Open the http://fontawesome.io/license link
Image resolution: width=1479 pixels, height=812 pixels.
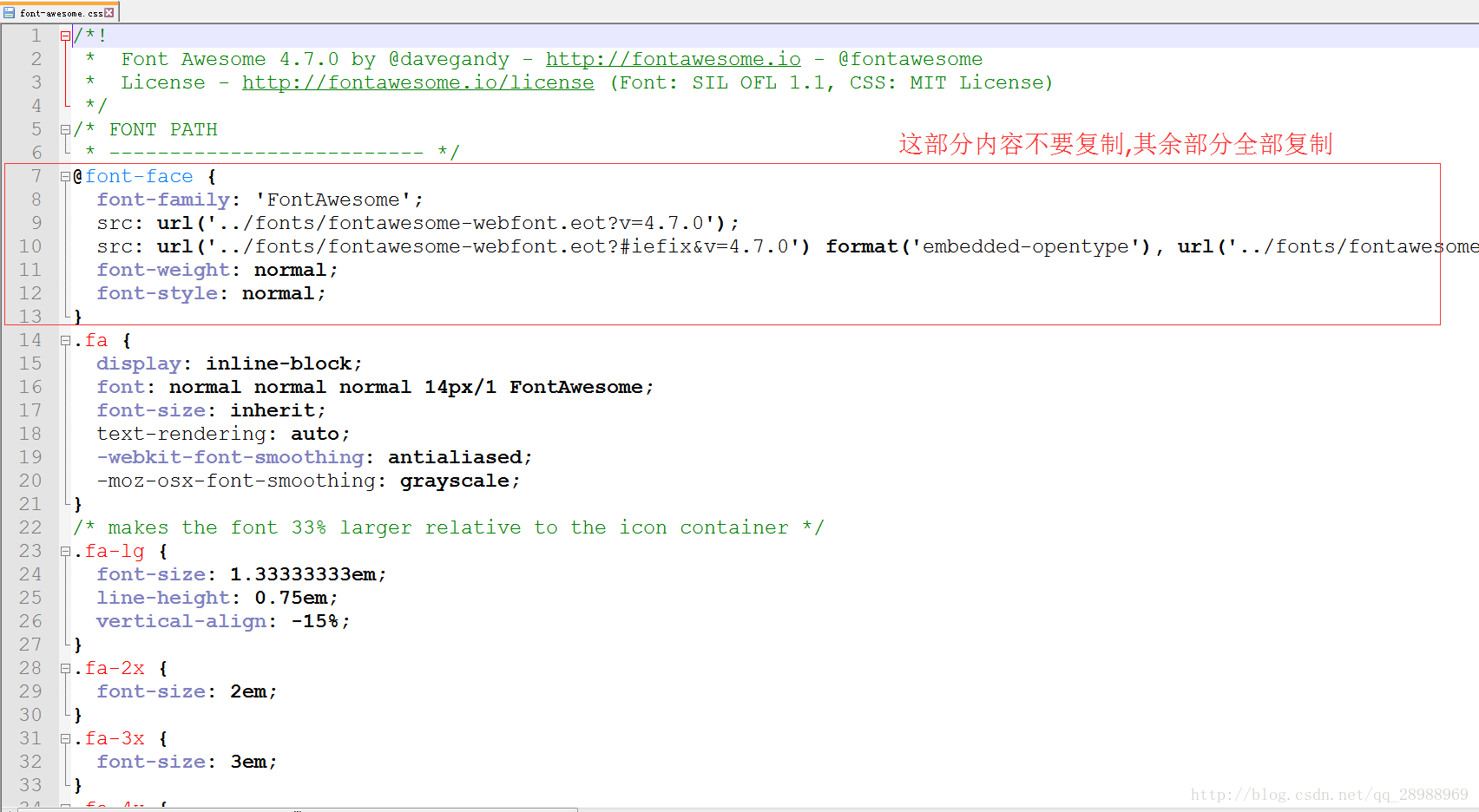click(417, 82)
